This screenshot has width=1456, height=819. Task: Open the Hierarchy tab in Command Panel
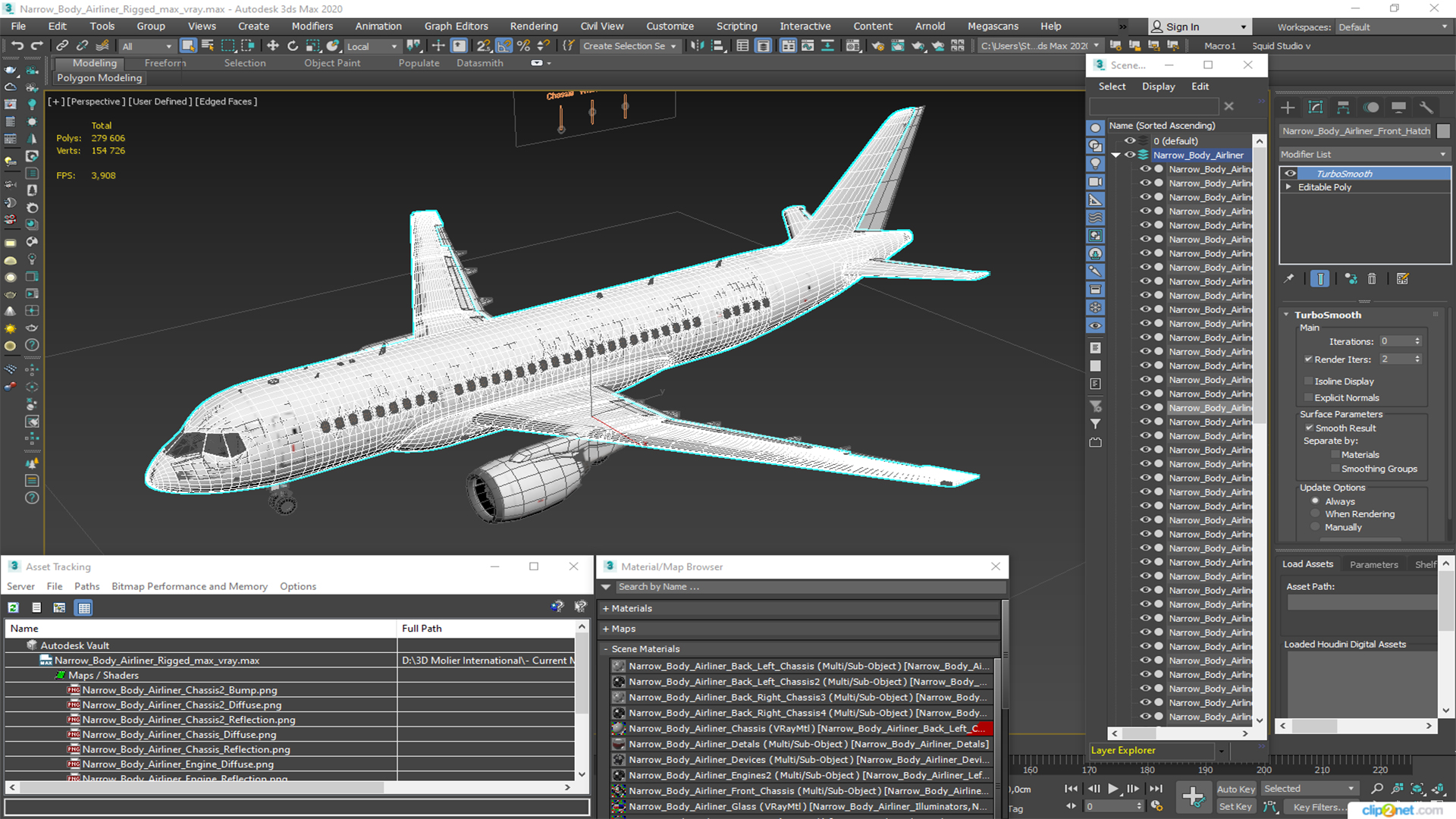(1343, 107)
